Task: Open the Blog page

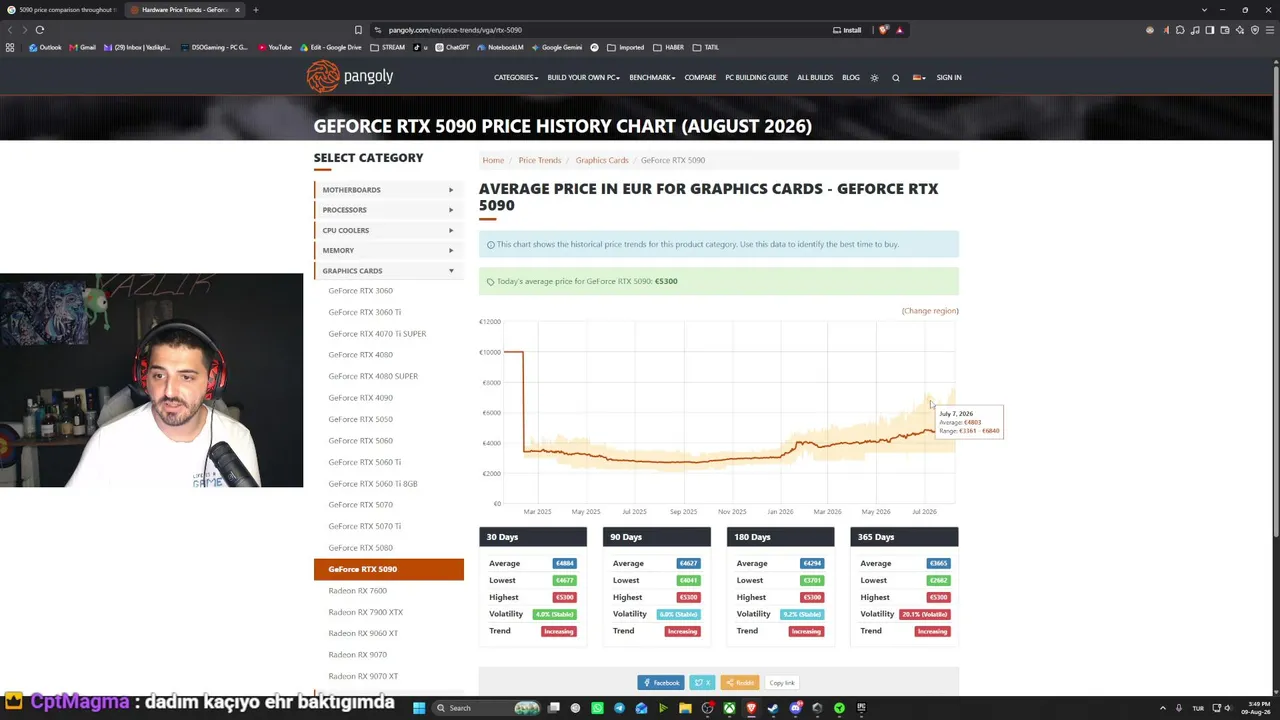Action: (851, 78)
